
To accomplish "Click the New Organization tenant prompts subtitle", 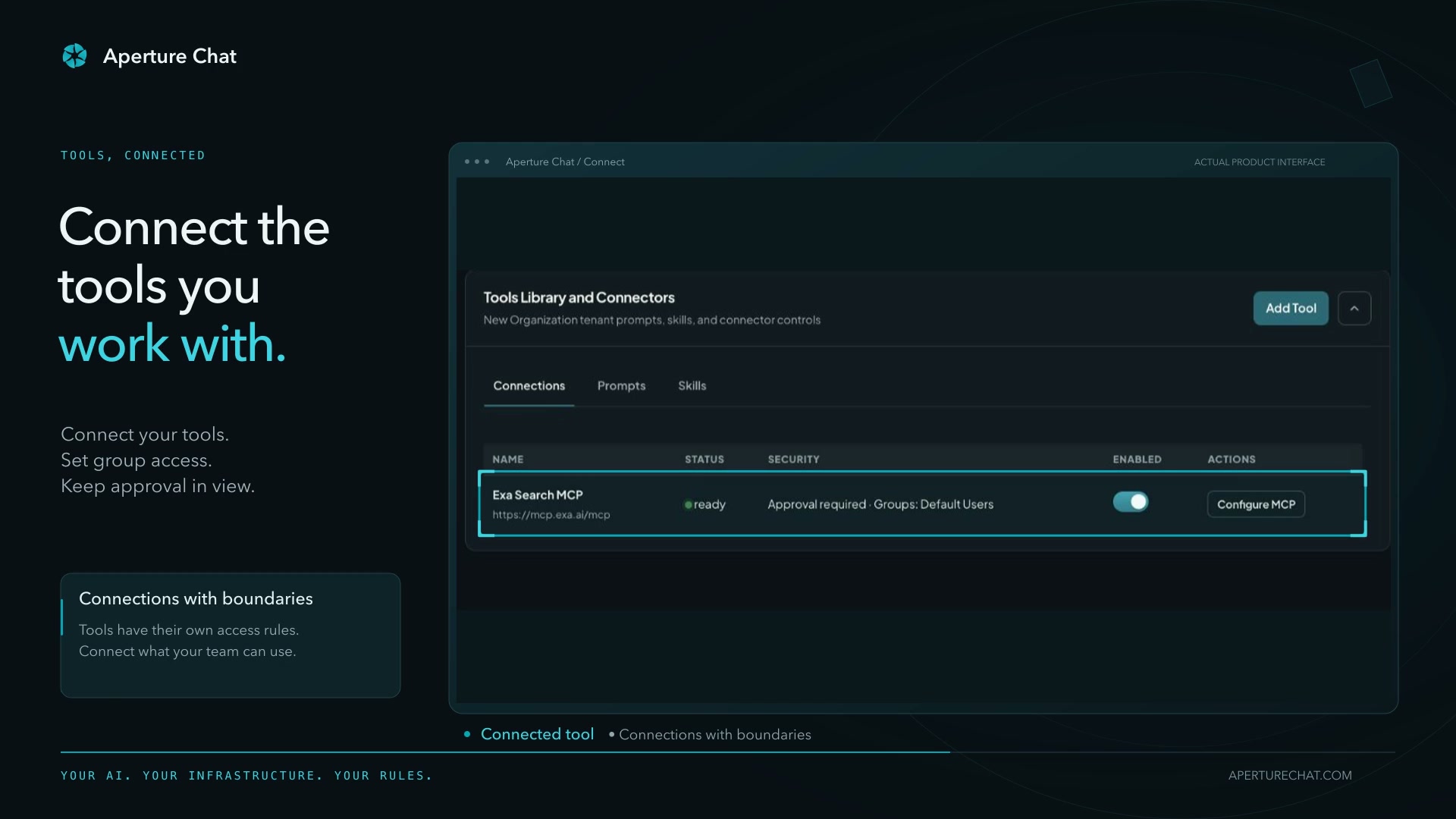I will (652, 320).
